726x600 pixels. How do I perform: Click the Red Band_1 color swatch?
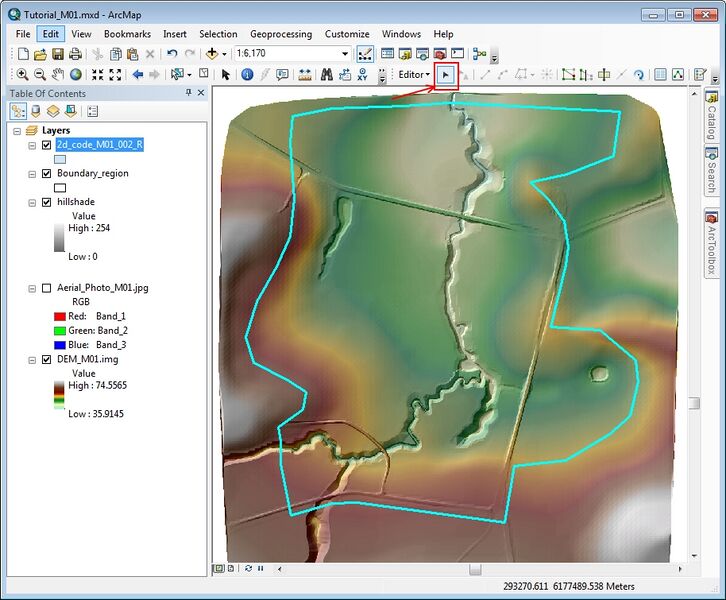59,316
